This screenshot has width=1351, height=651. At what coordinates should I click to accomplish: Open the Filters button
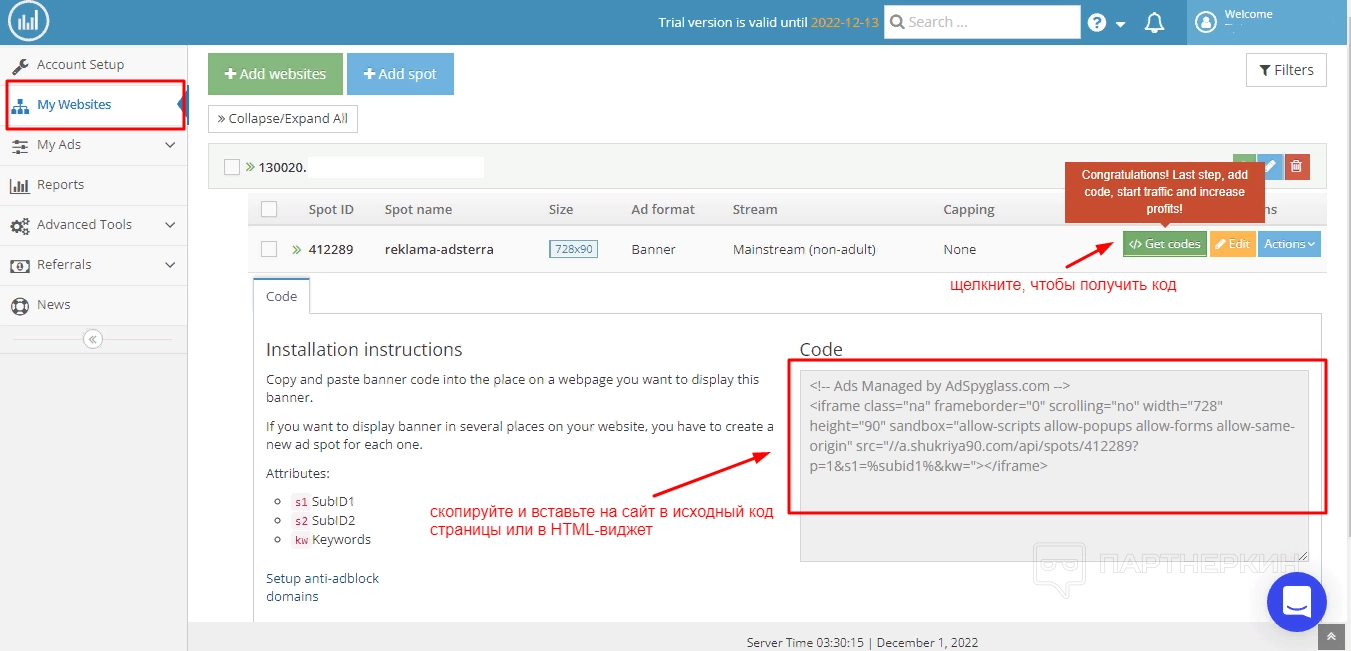point(1286,70)
